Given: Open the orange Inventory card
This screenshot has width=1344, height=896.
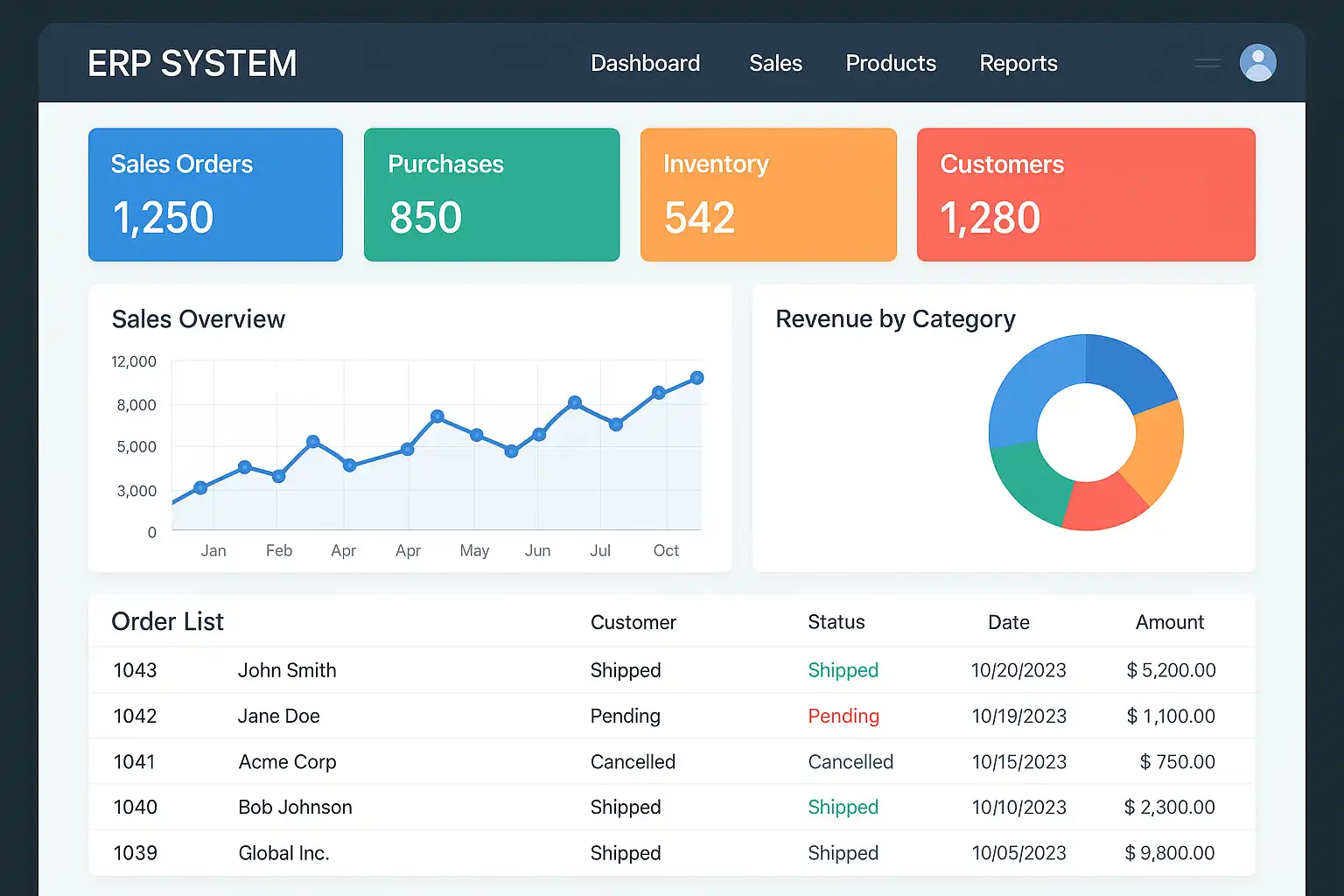Looking at the screenshot, I should click(768, 194).
